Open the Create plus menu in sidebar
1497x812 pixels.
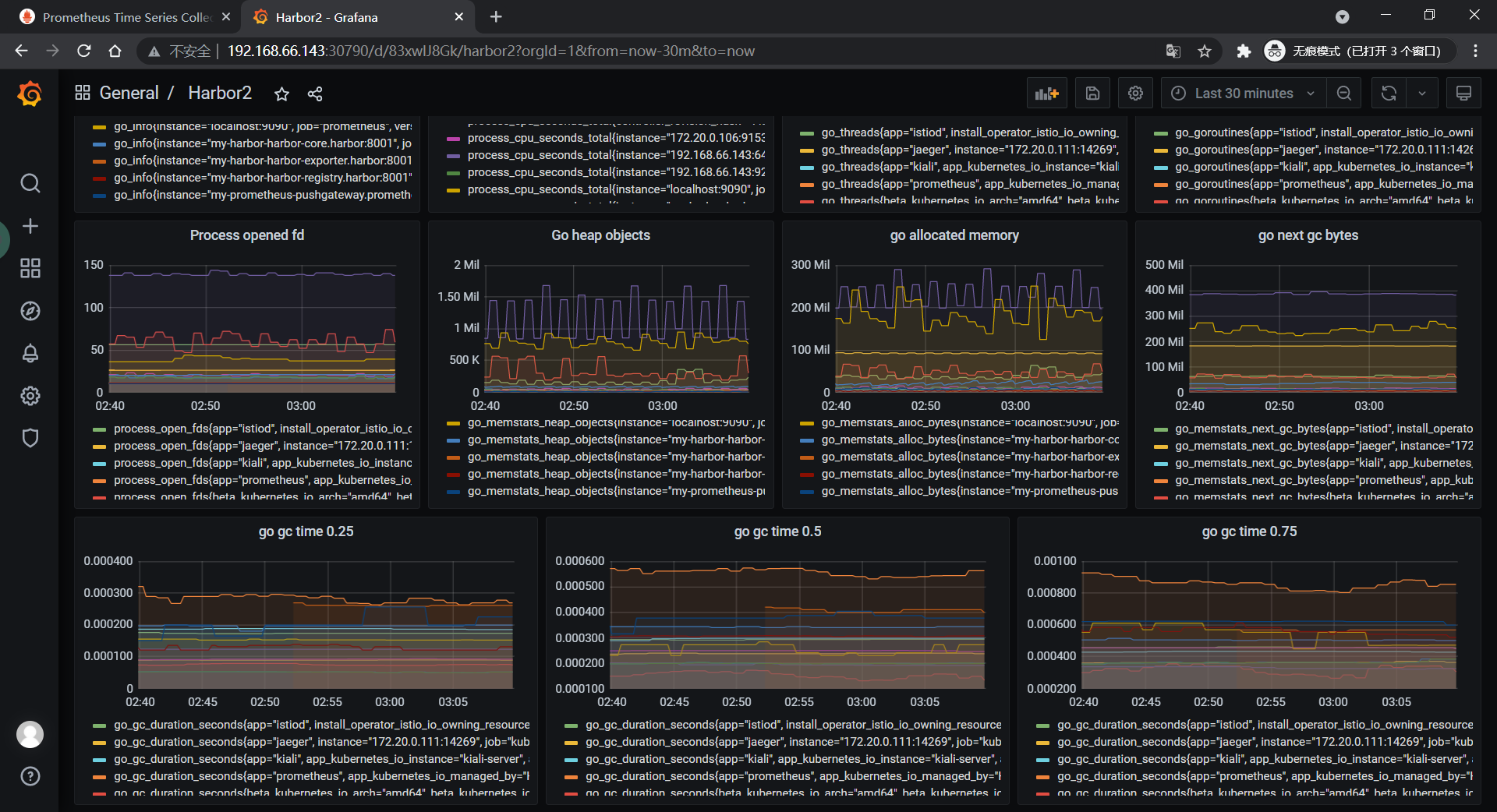pyautogui.click(x=30, y=226)
